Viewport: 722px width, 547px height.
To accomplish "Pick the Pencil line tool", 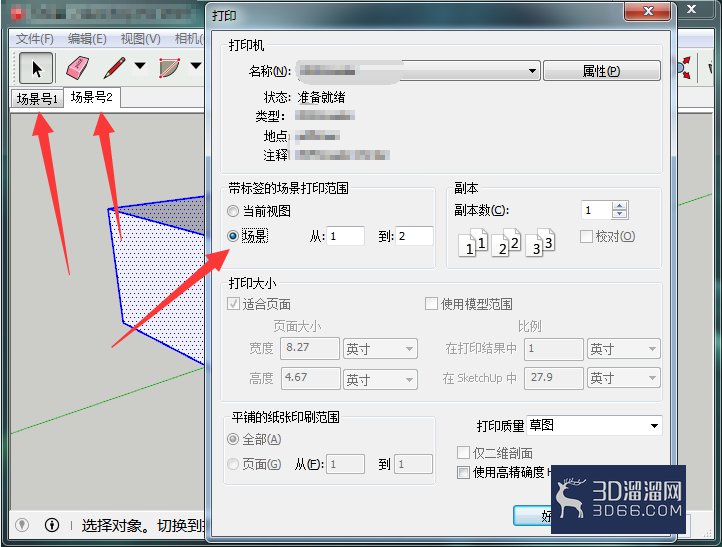I will 114,68.
